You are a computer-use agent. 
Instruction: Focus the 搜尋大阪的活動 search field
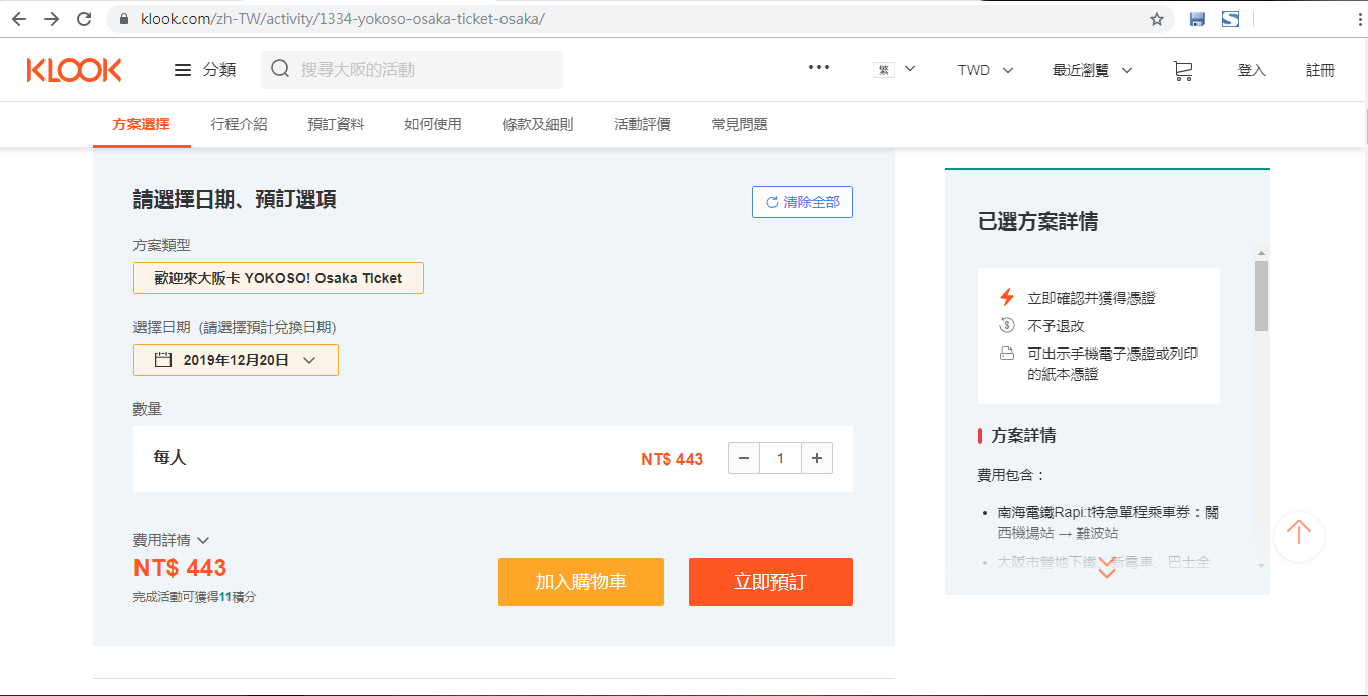point(412,70)
